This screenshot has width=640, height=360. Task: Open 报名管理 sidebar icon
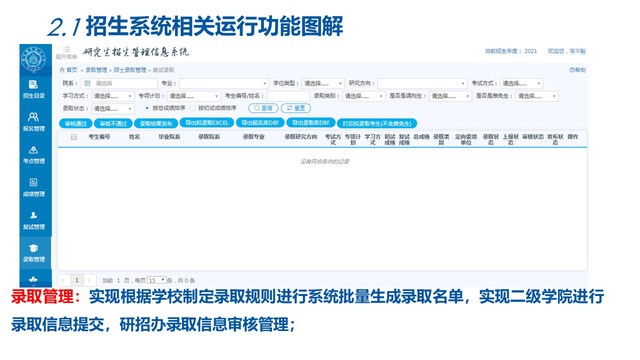[x=33, y=122]
